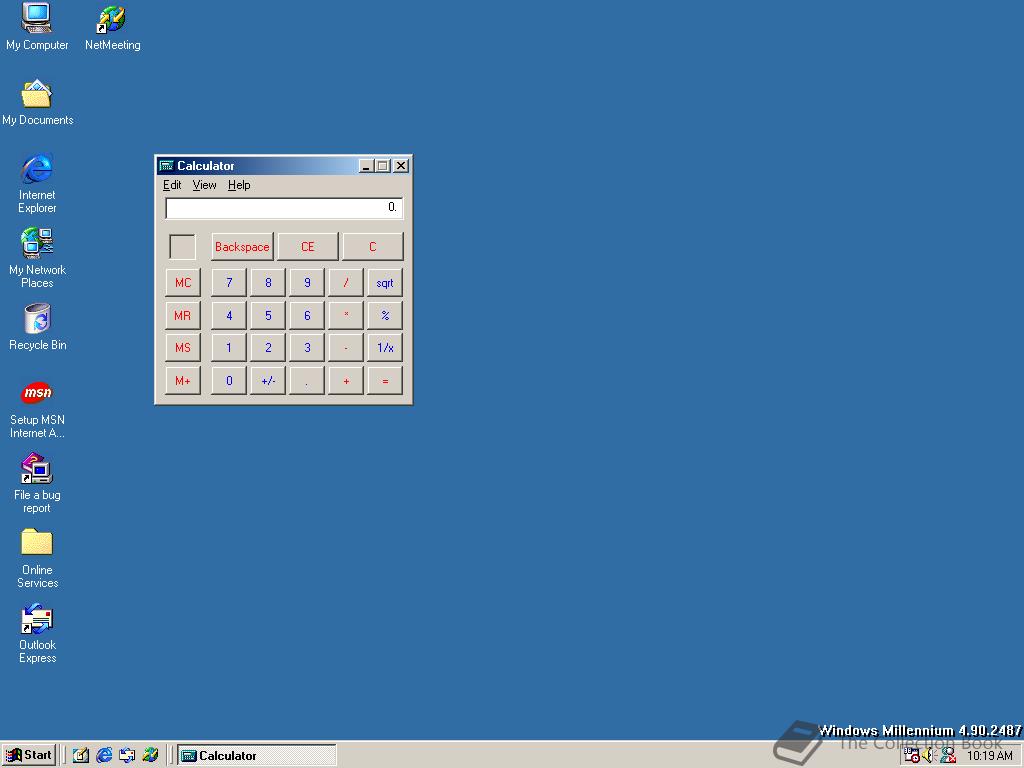Click the equals (=) key
Viewport: 1024px width, 768px height.
(x=385, y=381)
